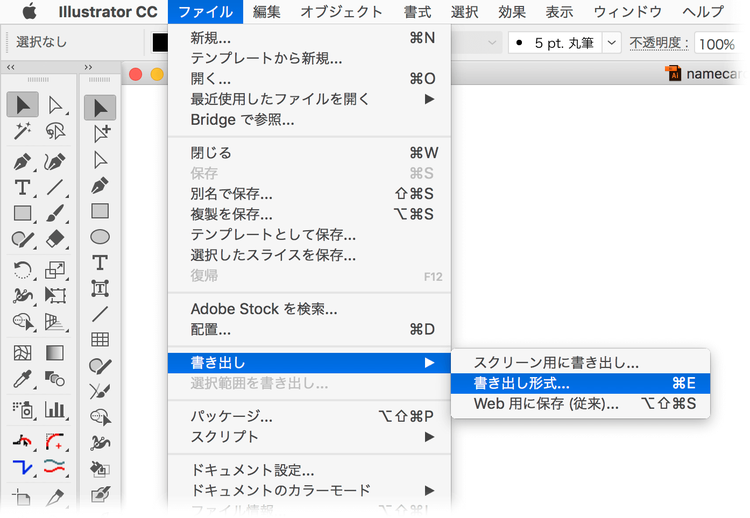Image resolution: width=750 pixels, height=518 pixels.
Task: Select the Rotate tool
Action: [22, 270]
